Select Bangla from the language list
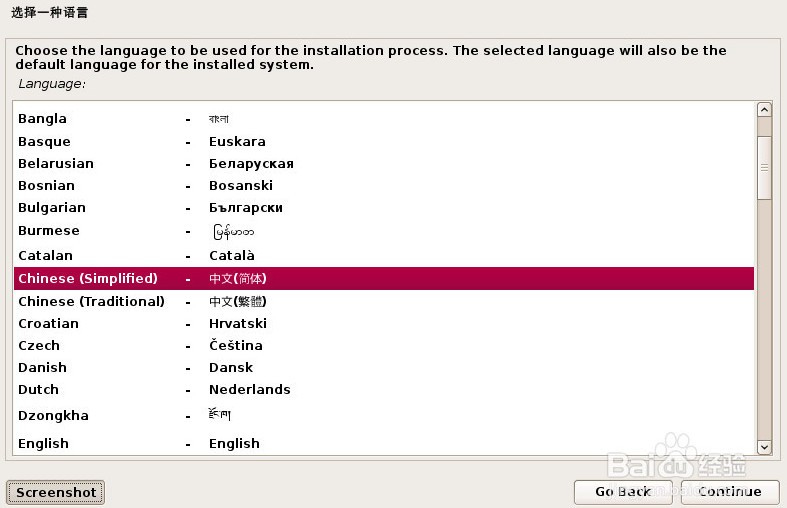 pos(43,119)
